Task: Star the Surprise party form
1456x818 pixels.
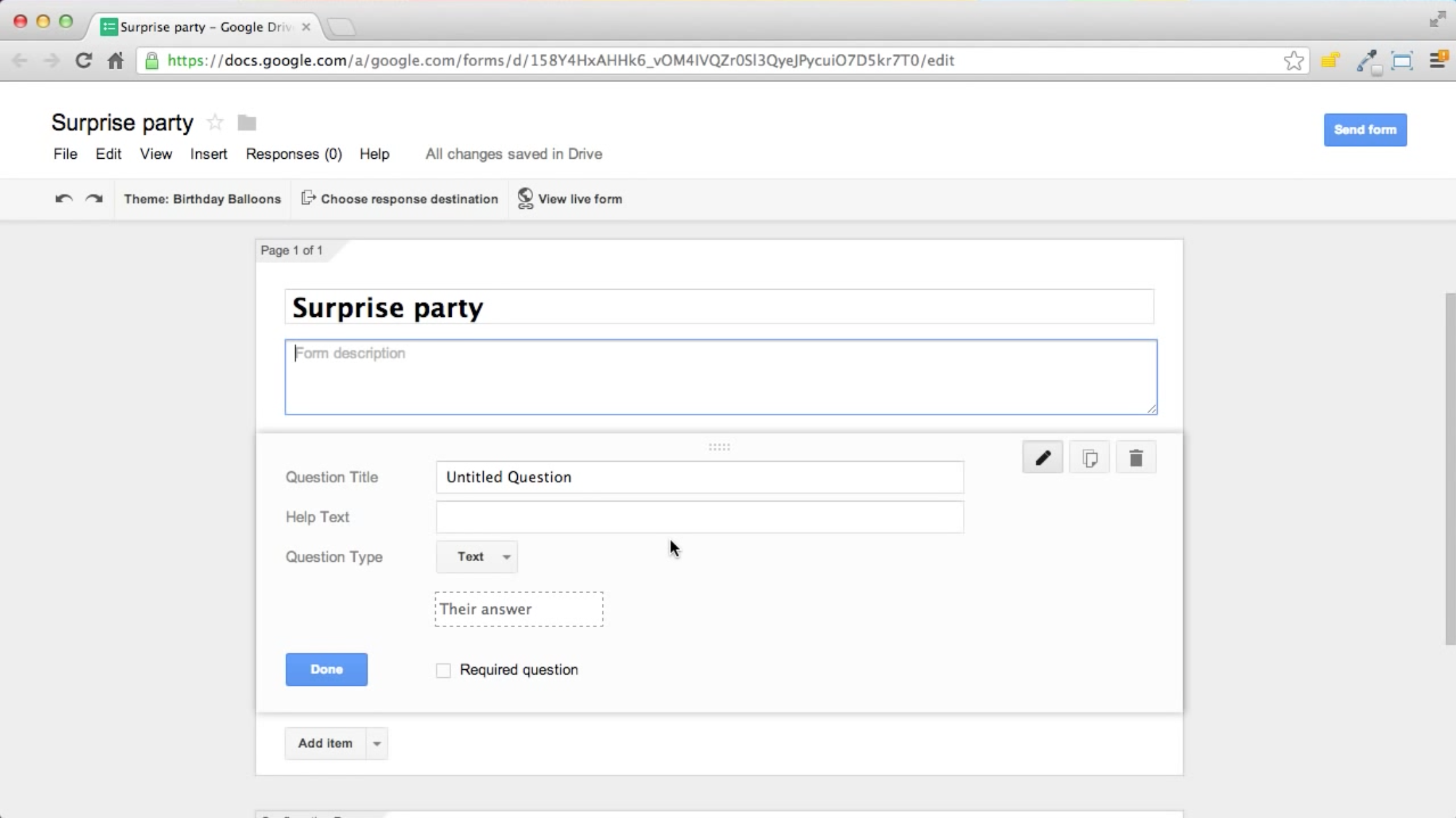Action: 215,122
